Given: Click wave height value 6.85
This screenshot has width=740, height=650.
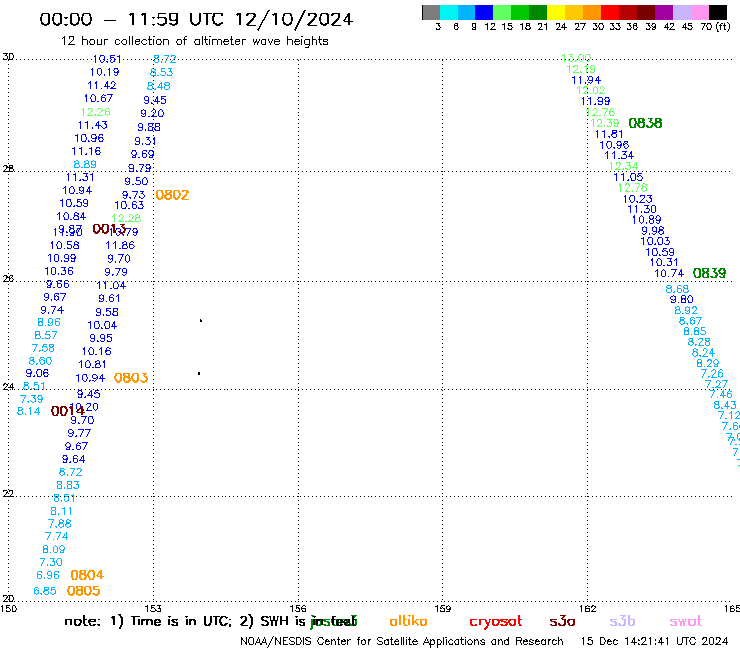Looking at the screenshot, I should point(45,591).
